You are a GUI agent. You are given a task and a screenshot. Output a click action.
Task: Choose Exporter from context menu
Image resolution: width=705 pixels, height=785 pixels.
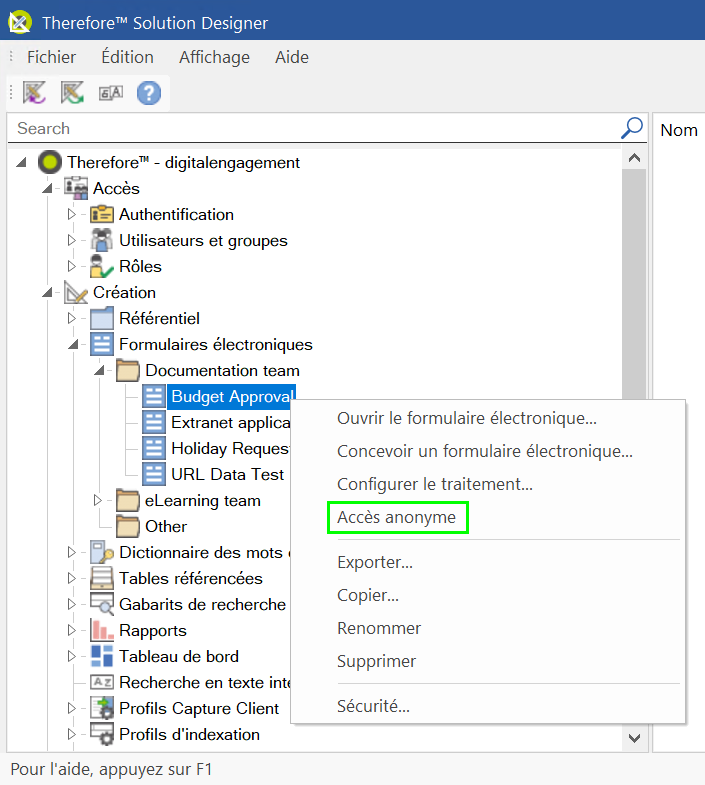pyautogui.click(x=488, y=562)
